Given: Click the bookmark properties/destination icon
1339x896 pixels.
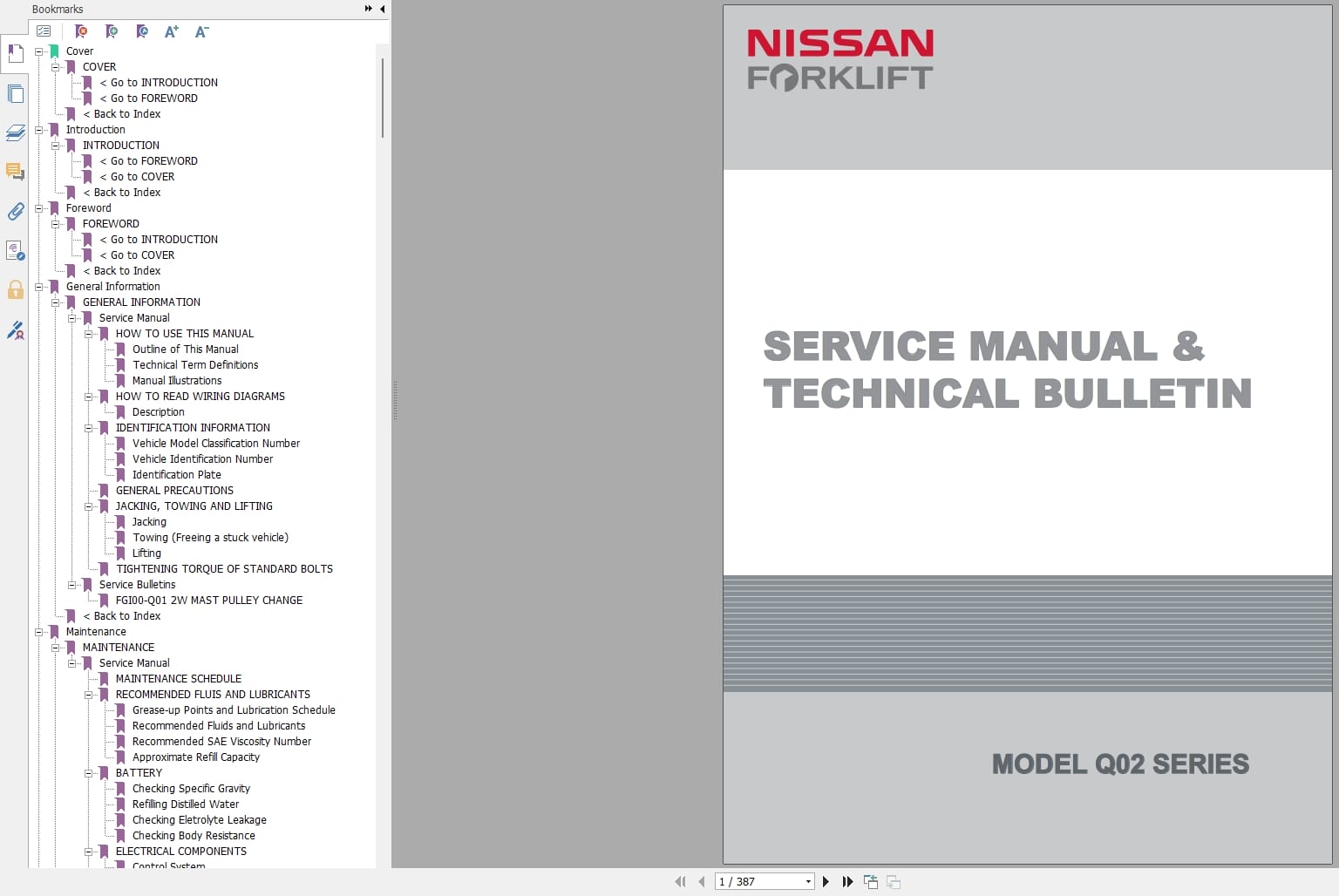Looking at the screenshot, I should 142,31.
